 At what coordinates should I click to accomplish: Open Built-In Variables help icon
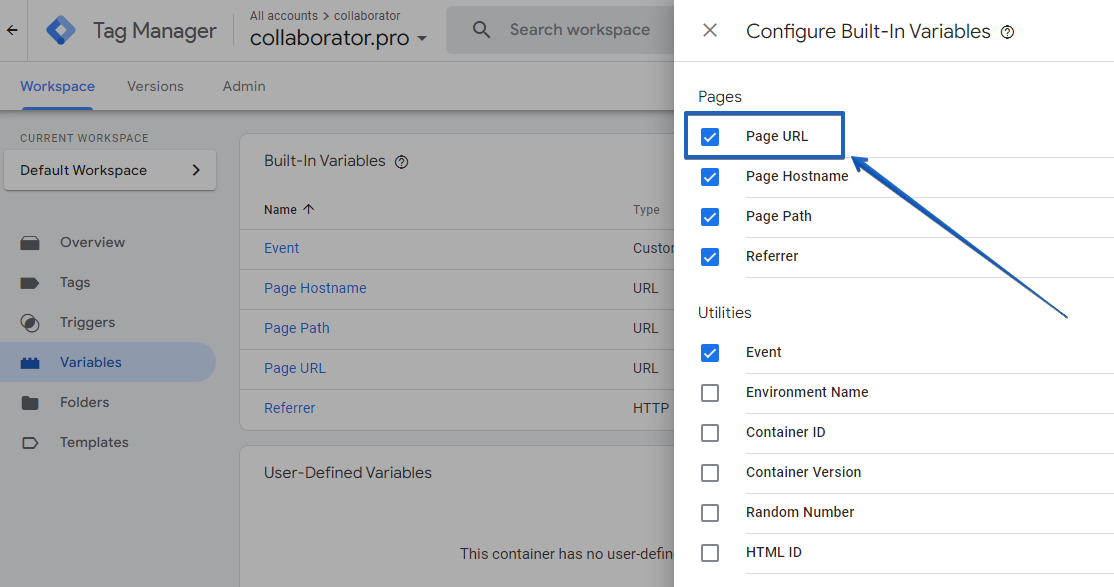(401, 161)
